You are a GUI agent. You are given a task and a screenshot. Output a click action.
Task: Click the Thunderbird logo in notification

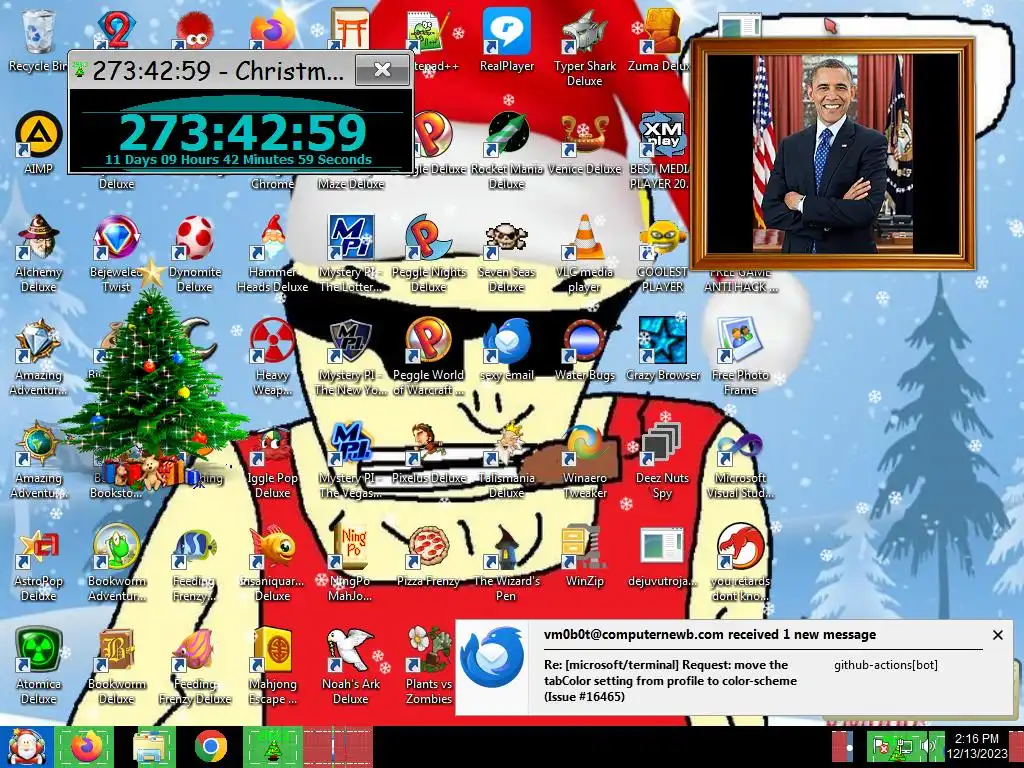click(x=492, y=657)
